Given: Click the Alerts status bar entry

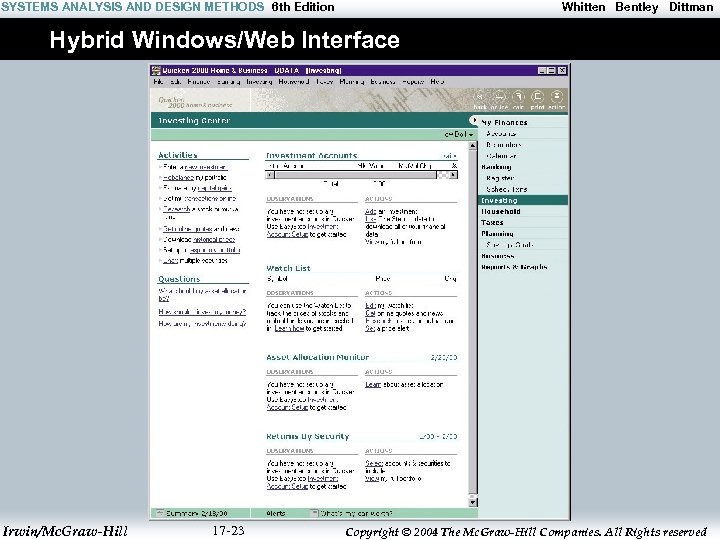Looking at the screenshot, I should pos(276,513).
